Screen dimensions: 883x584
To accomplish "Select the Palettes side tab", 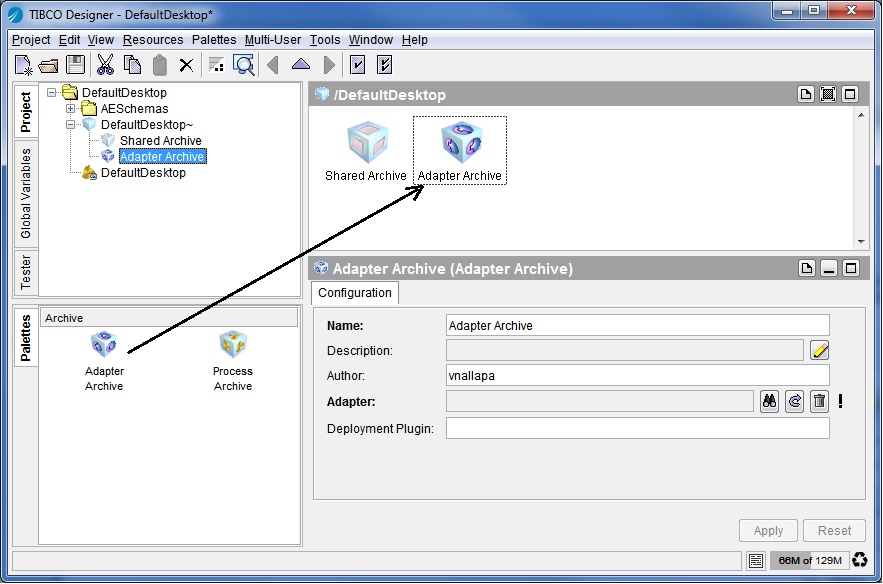I will tap(26, 337).
